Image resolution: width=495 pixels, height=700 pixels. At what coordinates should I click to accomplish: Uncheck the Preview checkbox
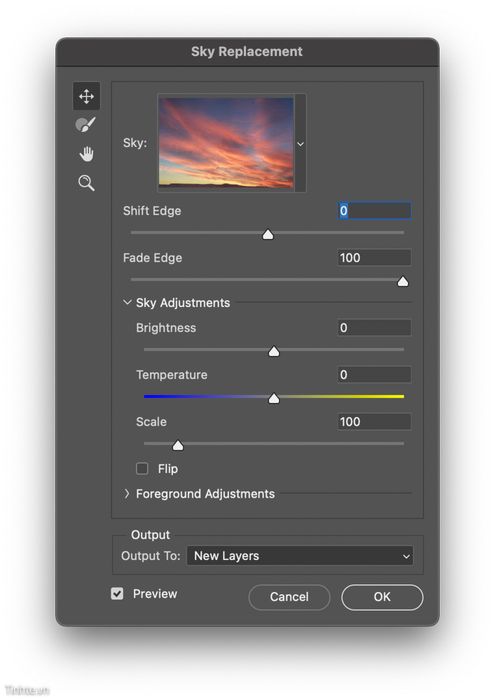[x=117, y=593]
